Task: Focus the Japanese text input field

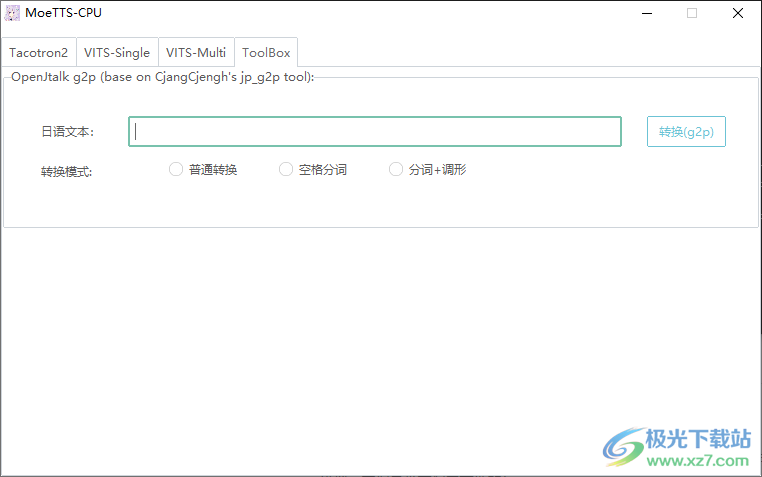Action: pos(375,132)
